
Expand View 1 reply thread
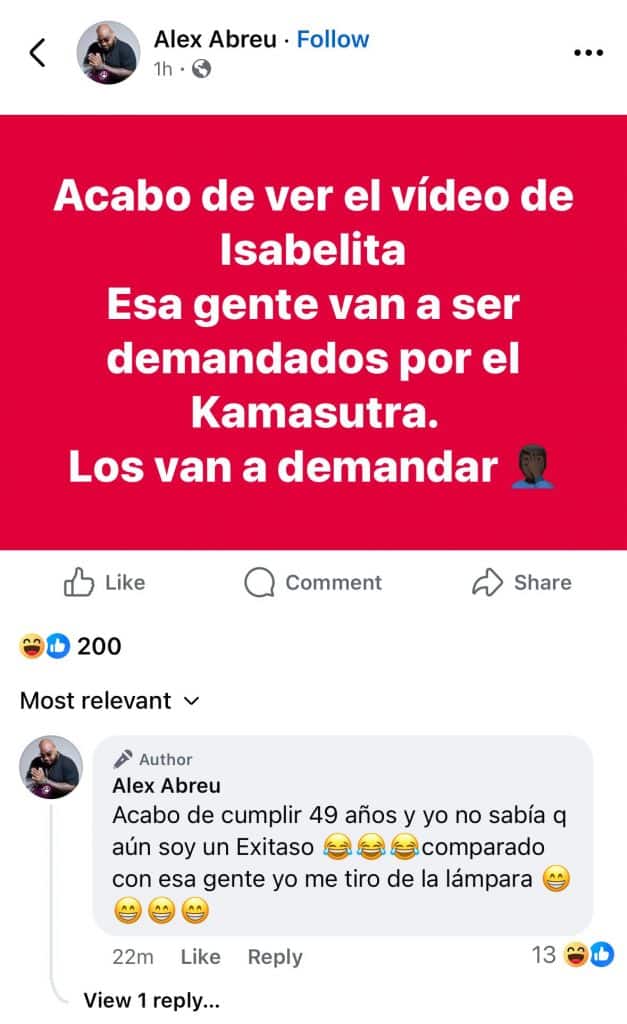point(152,1000)
